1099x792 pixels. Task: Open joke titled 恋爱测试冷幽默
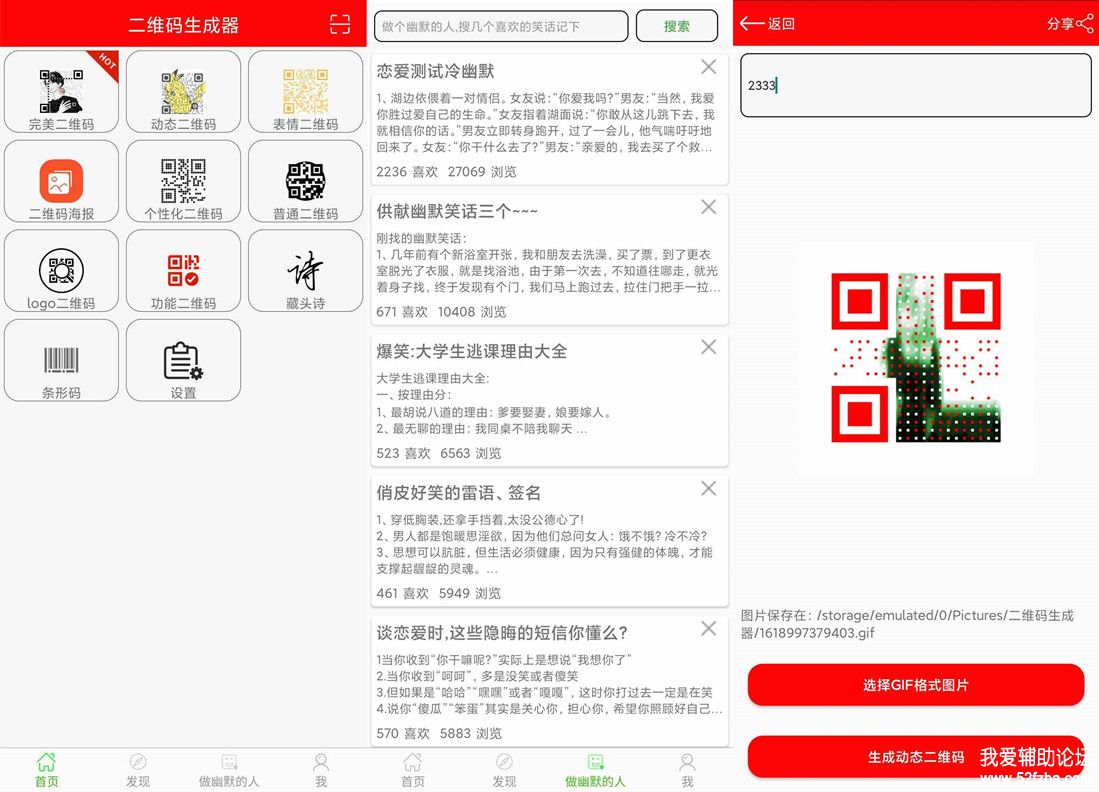(x=435, y=71)
